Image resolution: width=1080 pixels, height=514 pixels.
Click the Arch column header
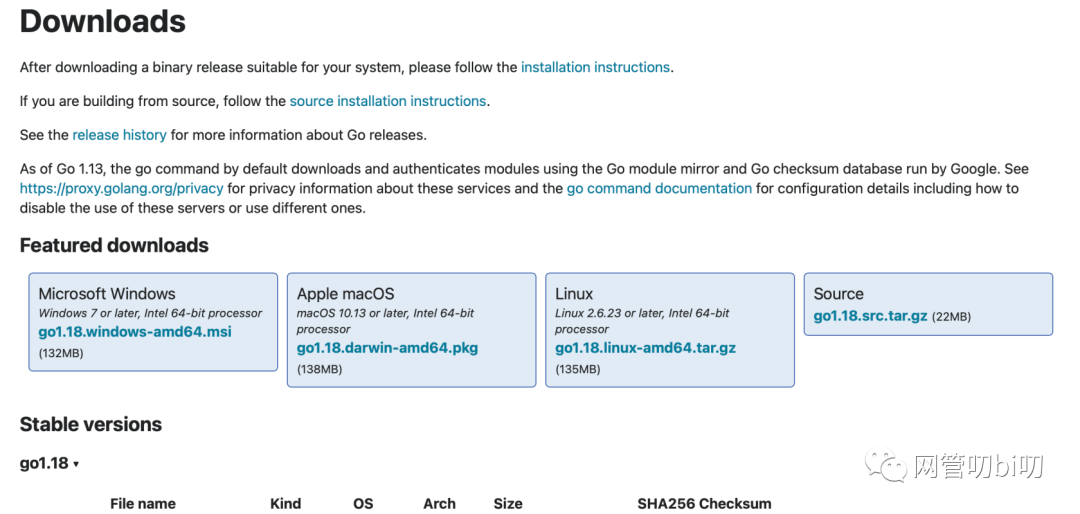(439, 504)
